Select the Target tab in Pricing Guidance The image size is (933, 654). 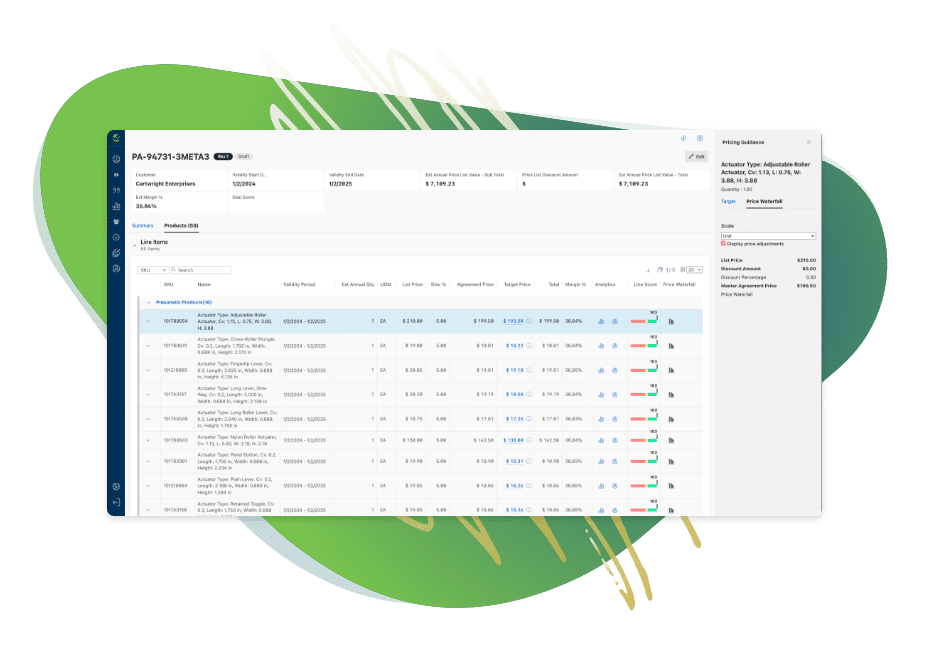click(x=728, y=201)
